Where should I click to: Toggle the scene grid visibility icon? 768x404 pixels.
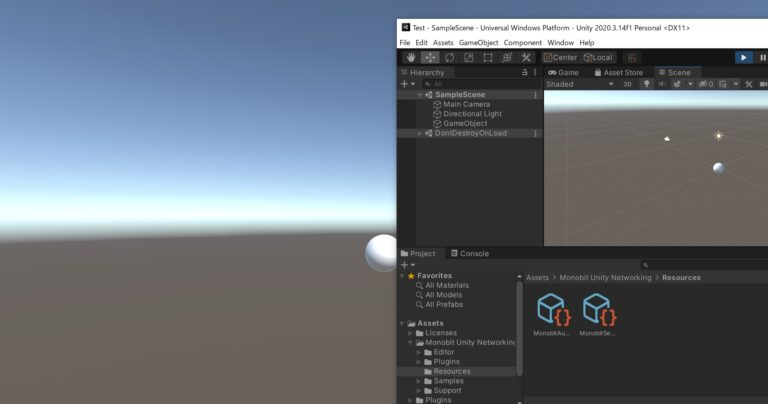pyautogui.click(x=723, y=84)
